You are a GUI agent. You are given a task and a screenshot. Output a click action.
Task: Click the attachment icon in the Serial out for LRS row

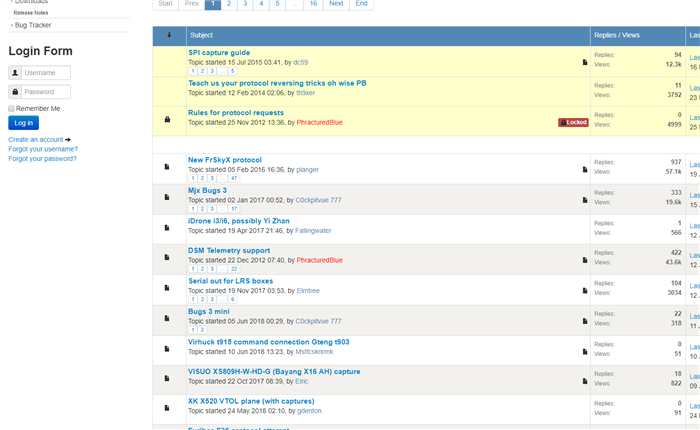click(585, 291)
